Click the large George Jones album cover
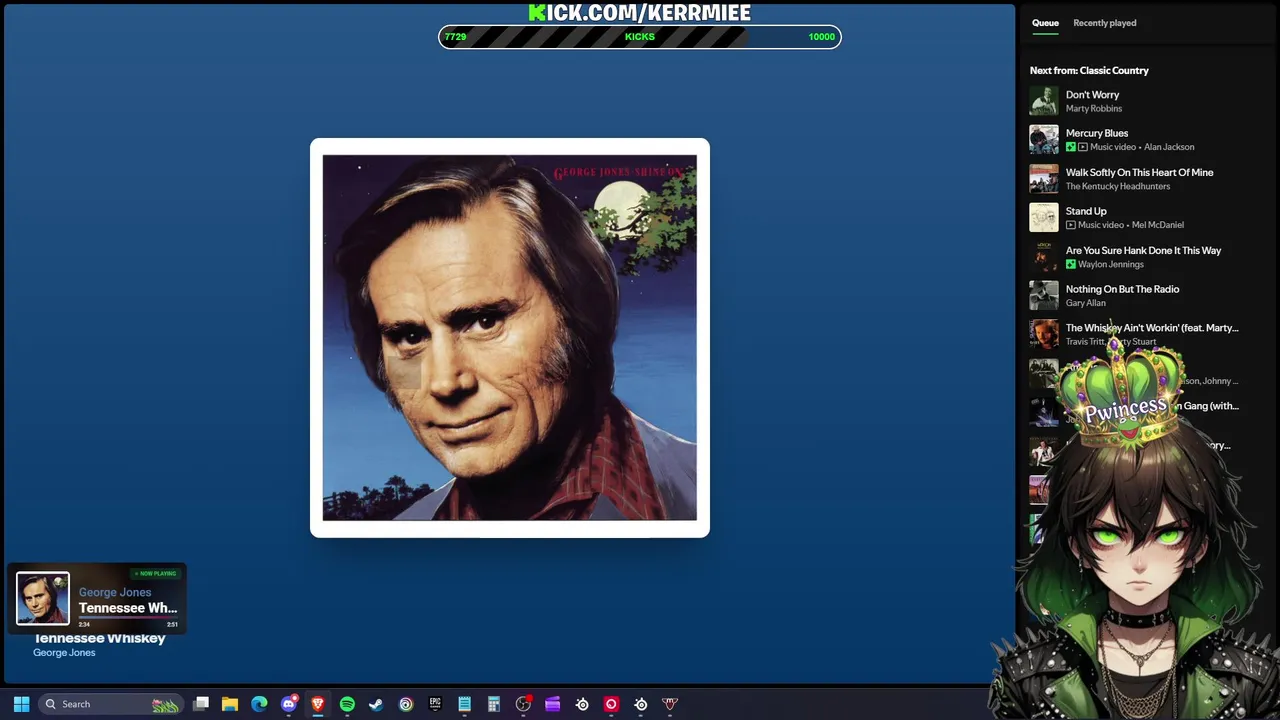This screenshot has width=1280, height=720. (x=510, y=338)
